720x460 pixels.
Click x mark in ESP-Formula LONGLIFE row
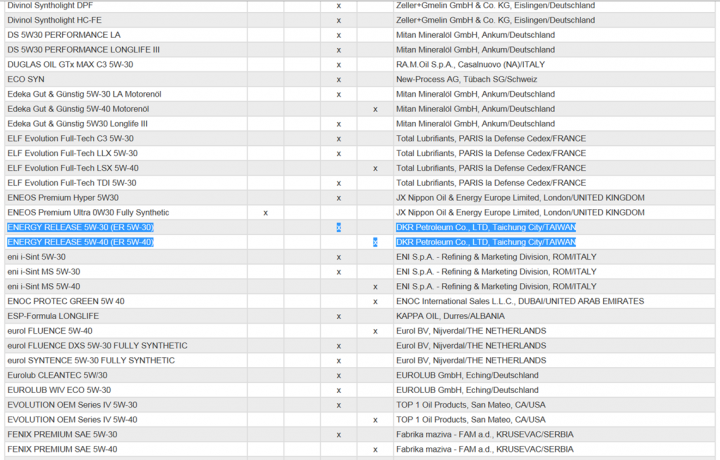[339, 316]
